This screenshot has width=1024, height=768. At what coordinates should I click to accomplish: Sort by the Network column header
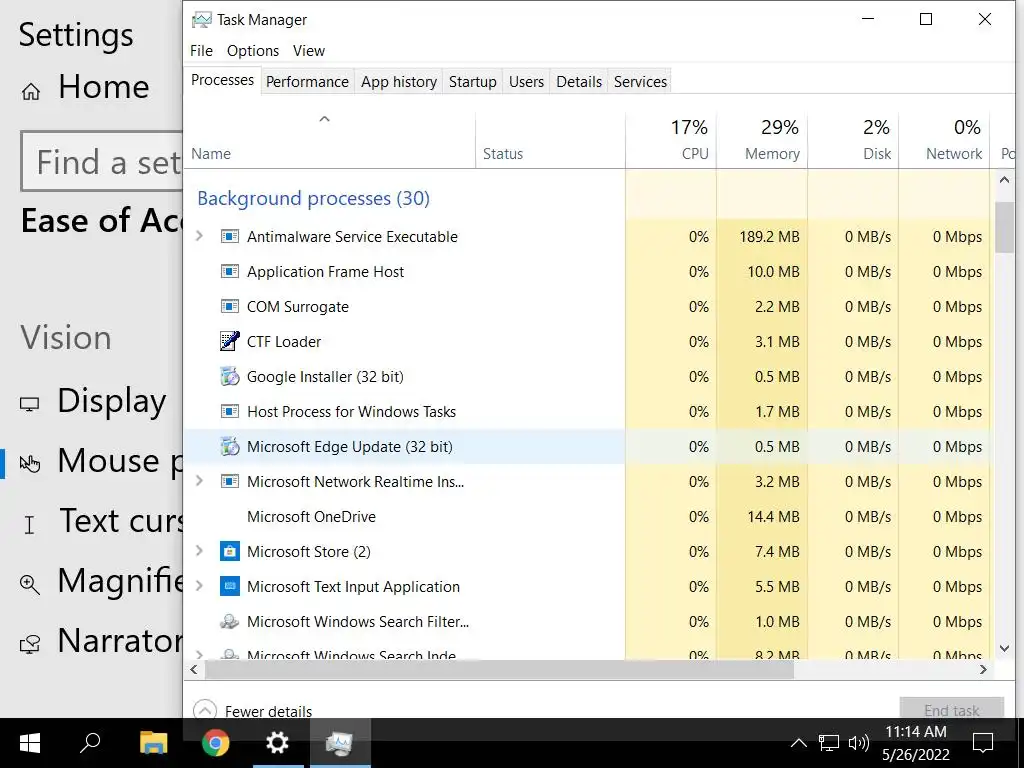pos(944,140)
